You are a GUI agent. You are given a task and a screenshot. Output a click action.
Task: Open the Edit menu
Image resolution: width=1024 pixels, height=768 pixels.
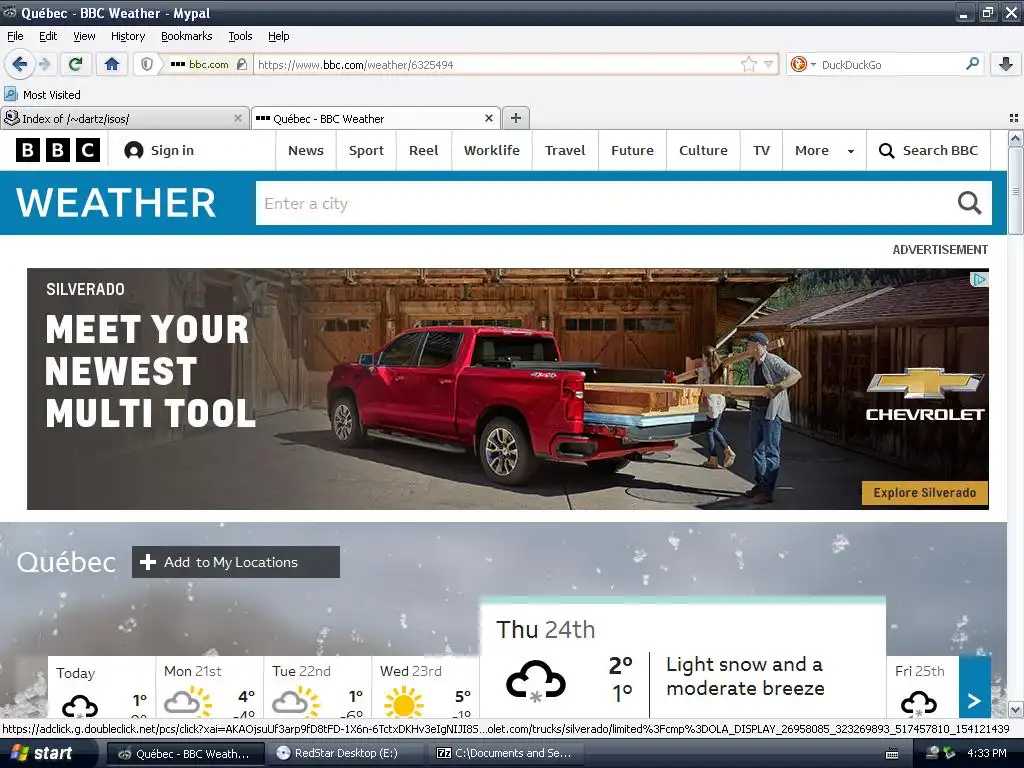48,36
